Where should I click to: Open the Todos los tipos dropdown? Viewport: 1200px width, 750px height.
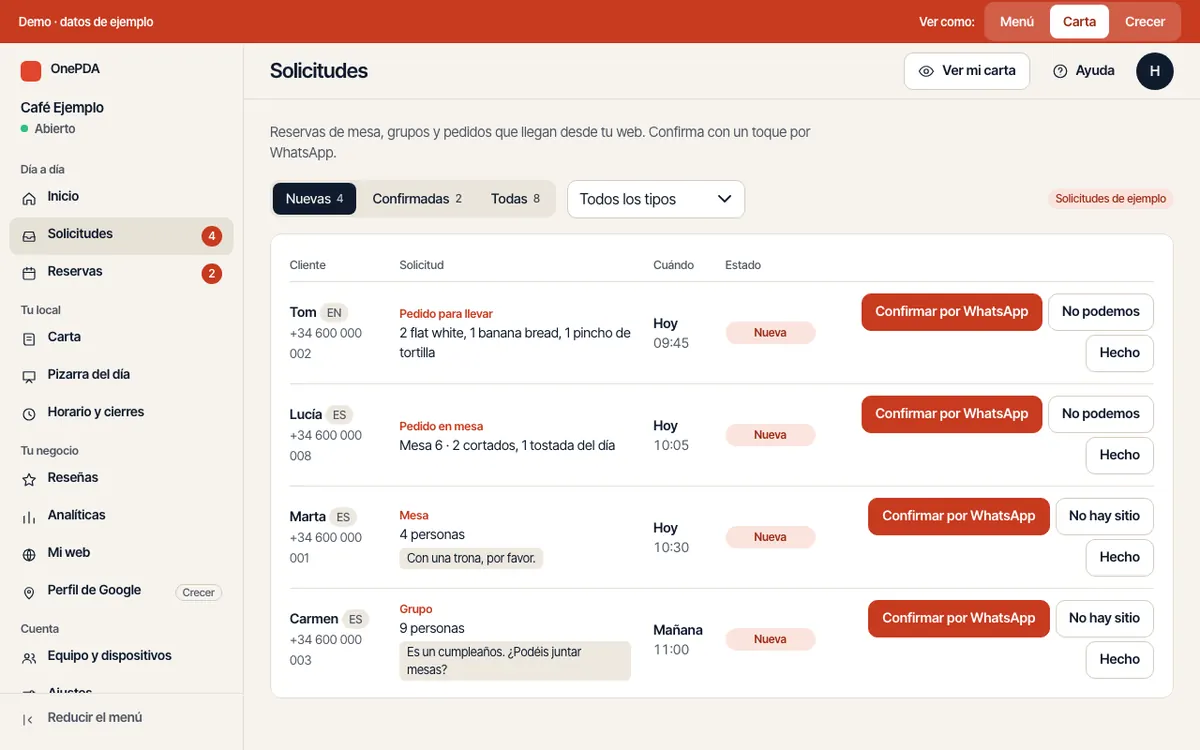point(656,199)
